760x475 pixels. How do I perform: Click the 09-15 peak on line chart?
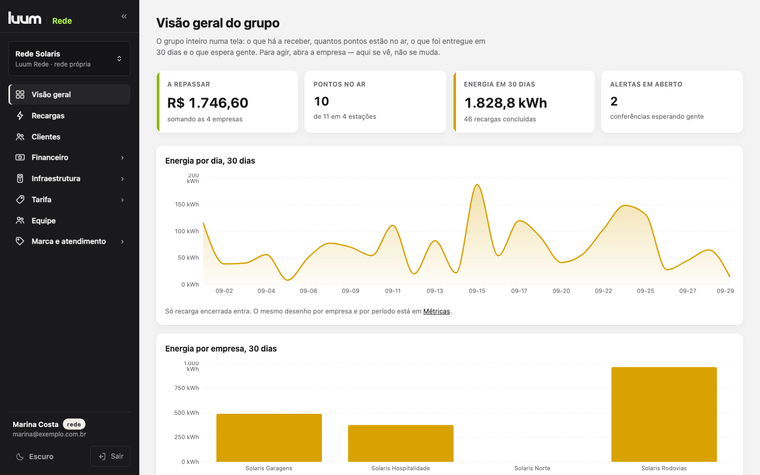(477, 185)
